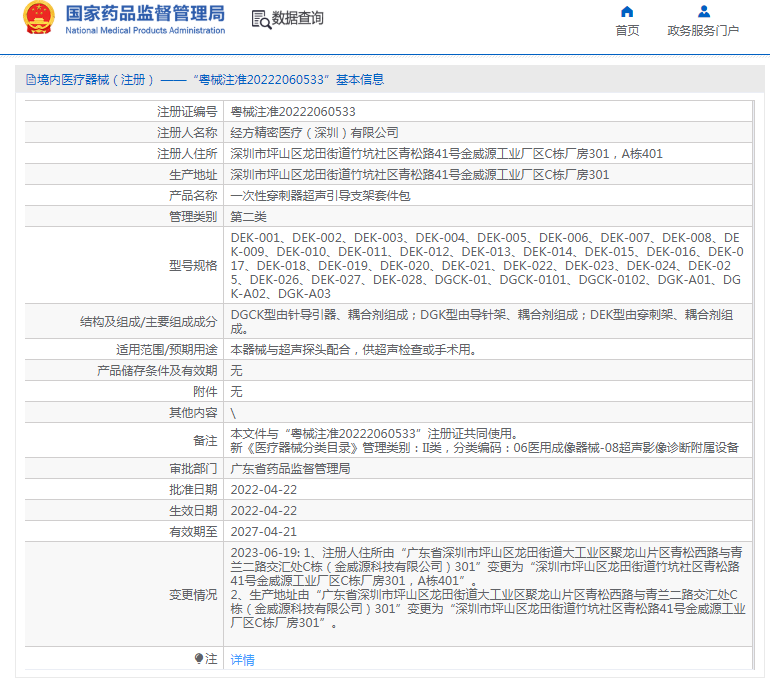The height and width of the screenshot is (688, 770).
Task: Select registration number 粤械注准20222060533 cell
Action: click(x=293, y=112)
